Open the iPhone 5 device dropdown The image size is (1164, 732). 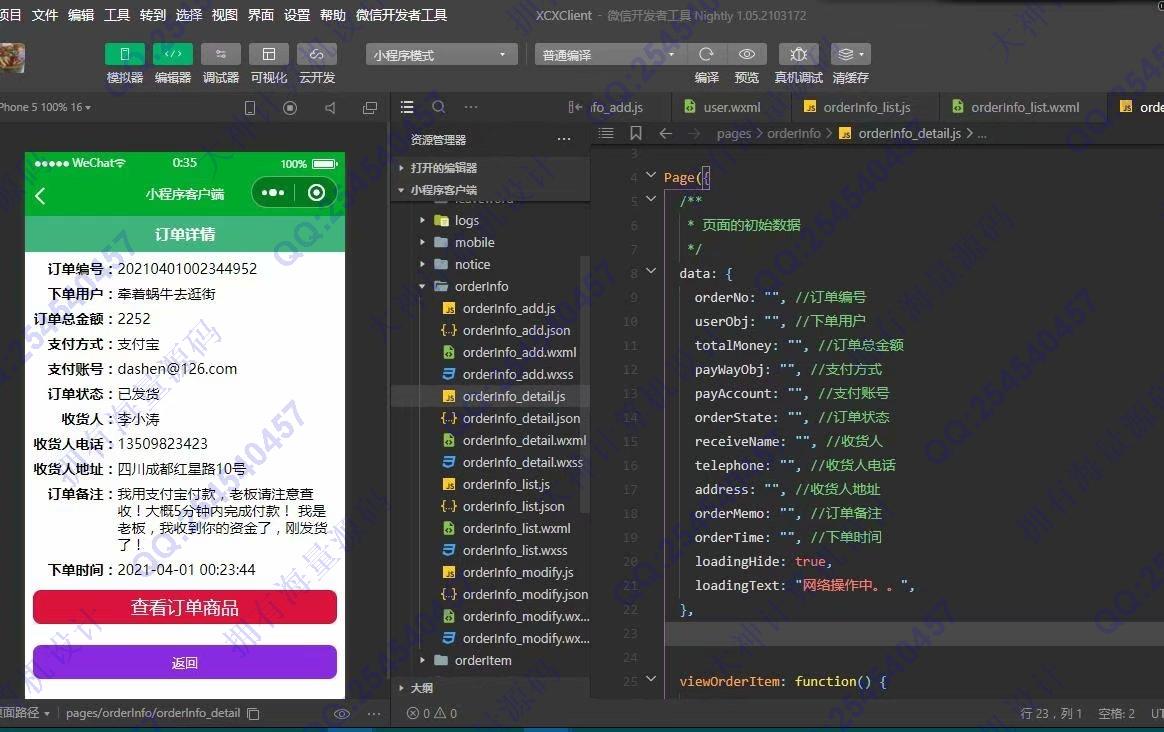pos(45,108)
